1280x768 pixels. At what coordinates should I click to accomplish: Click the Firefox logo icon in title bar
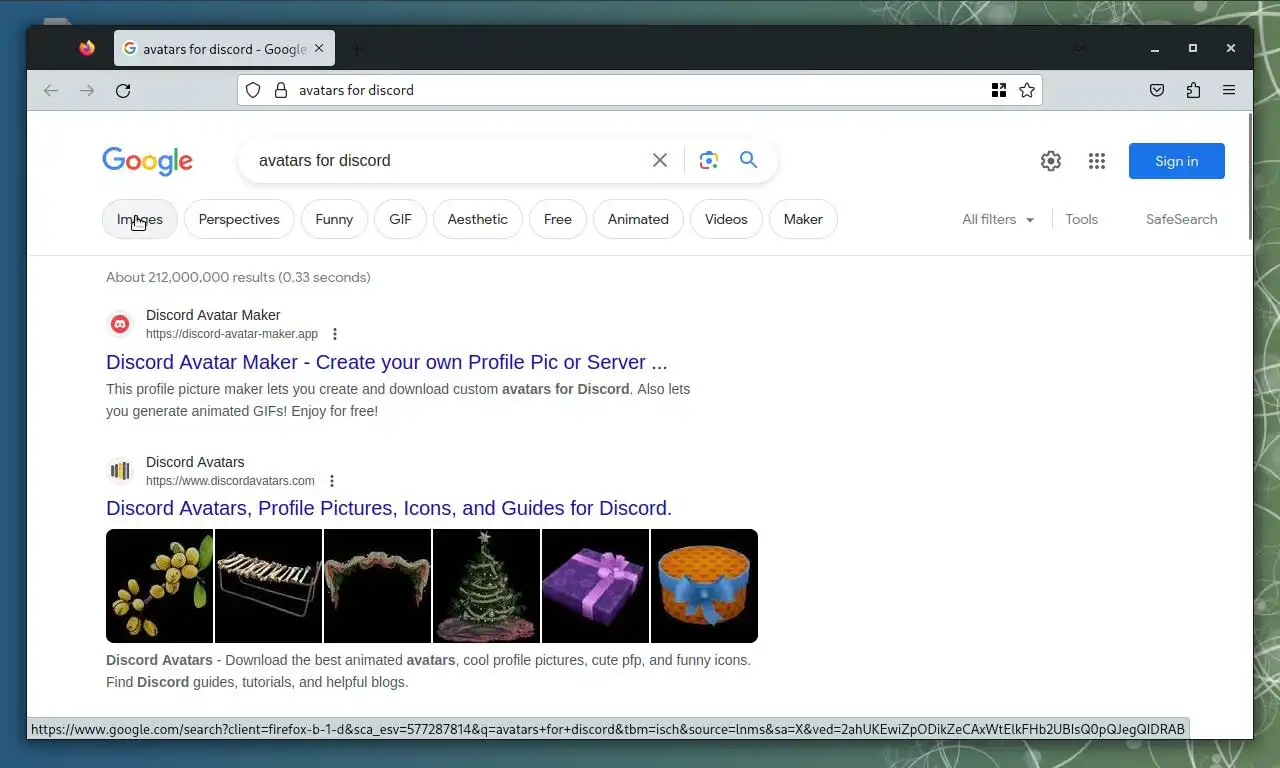pyautogui.click(x=87, y=48)
